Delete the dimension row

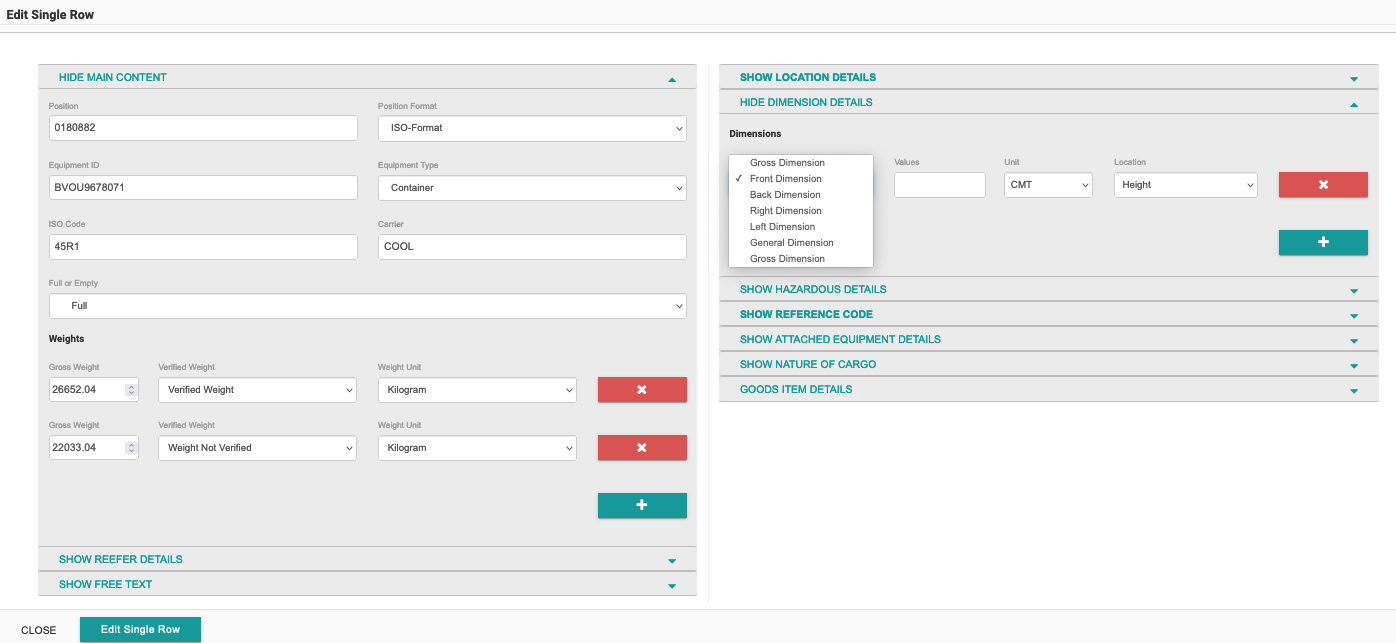(x=1322, y=185)
